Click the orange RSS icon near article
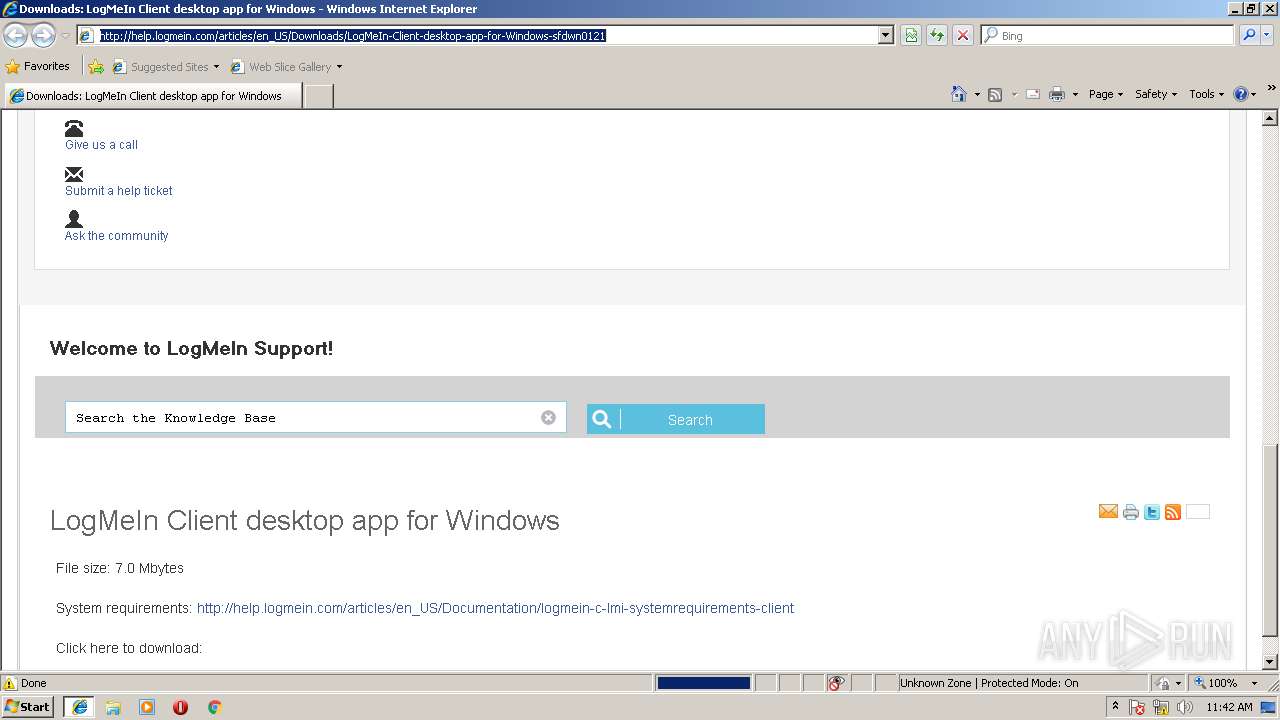1280x720 pixels. [1173, 512]
